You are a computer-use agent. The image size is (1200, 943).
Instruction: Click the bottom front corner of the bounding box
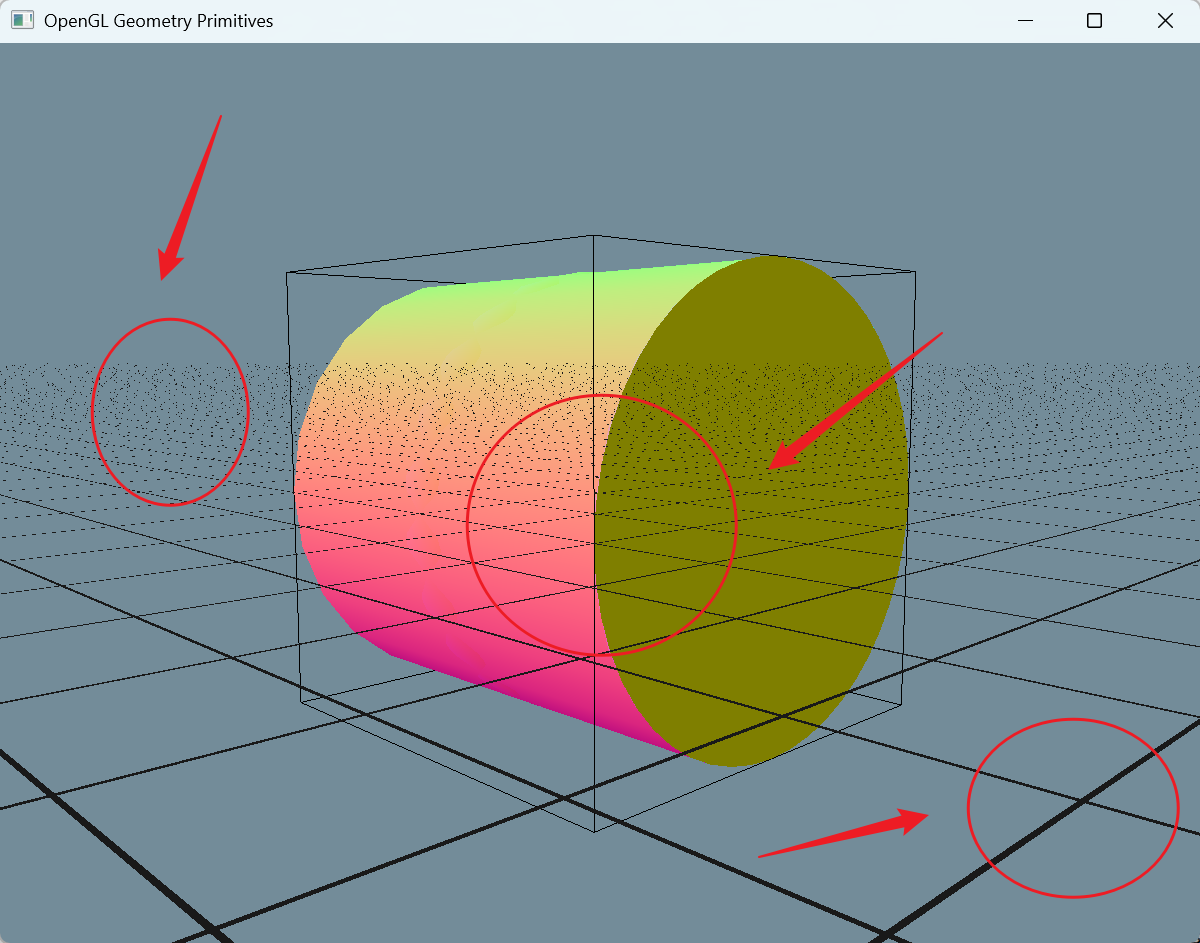click(x=594, y=831)
